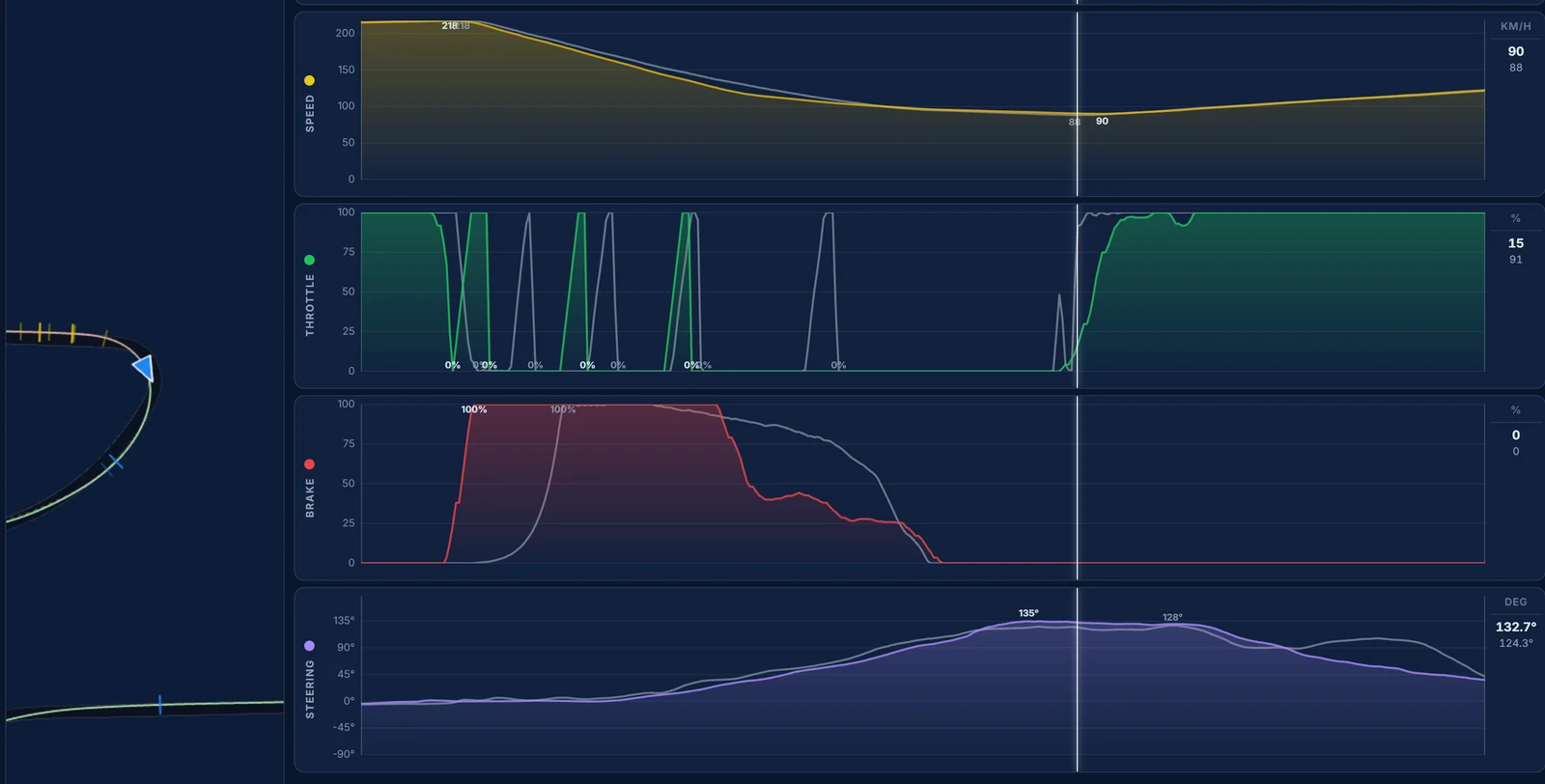Click the 200 tick on speed axis
1545x784 pixels.
[345, 33]
